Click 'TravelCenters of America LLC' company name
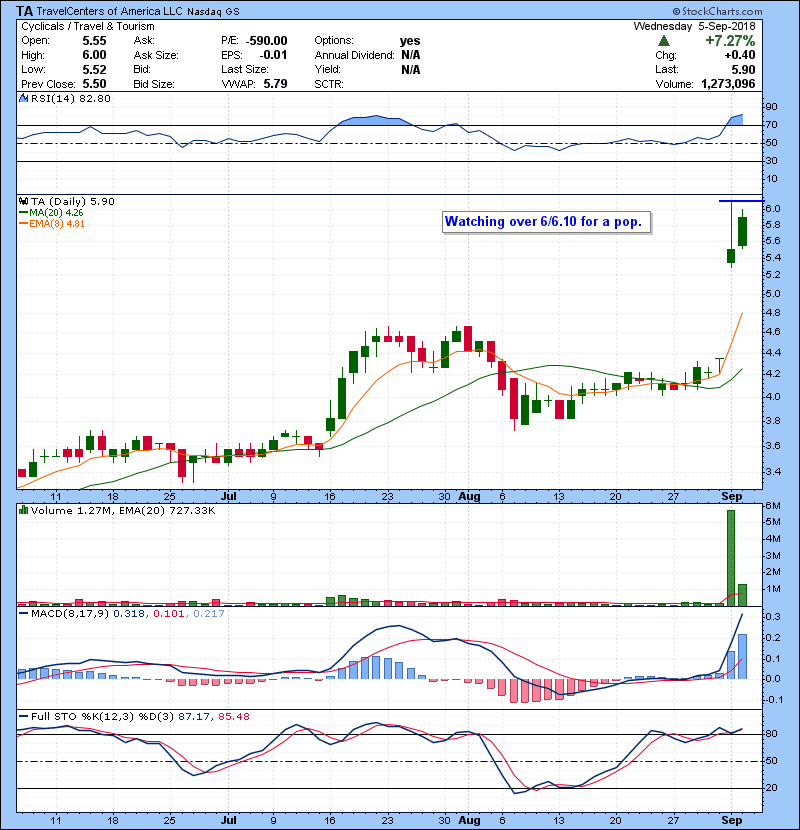The width and height of the screenshot is (800, 830). pyautogui.click(x=110, y=11)
